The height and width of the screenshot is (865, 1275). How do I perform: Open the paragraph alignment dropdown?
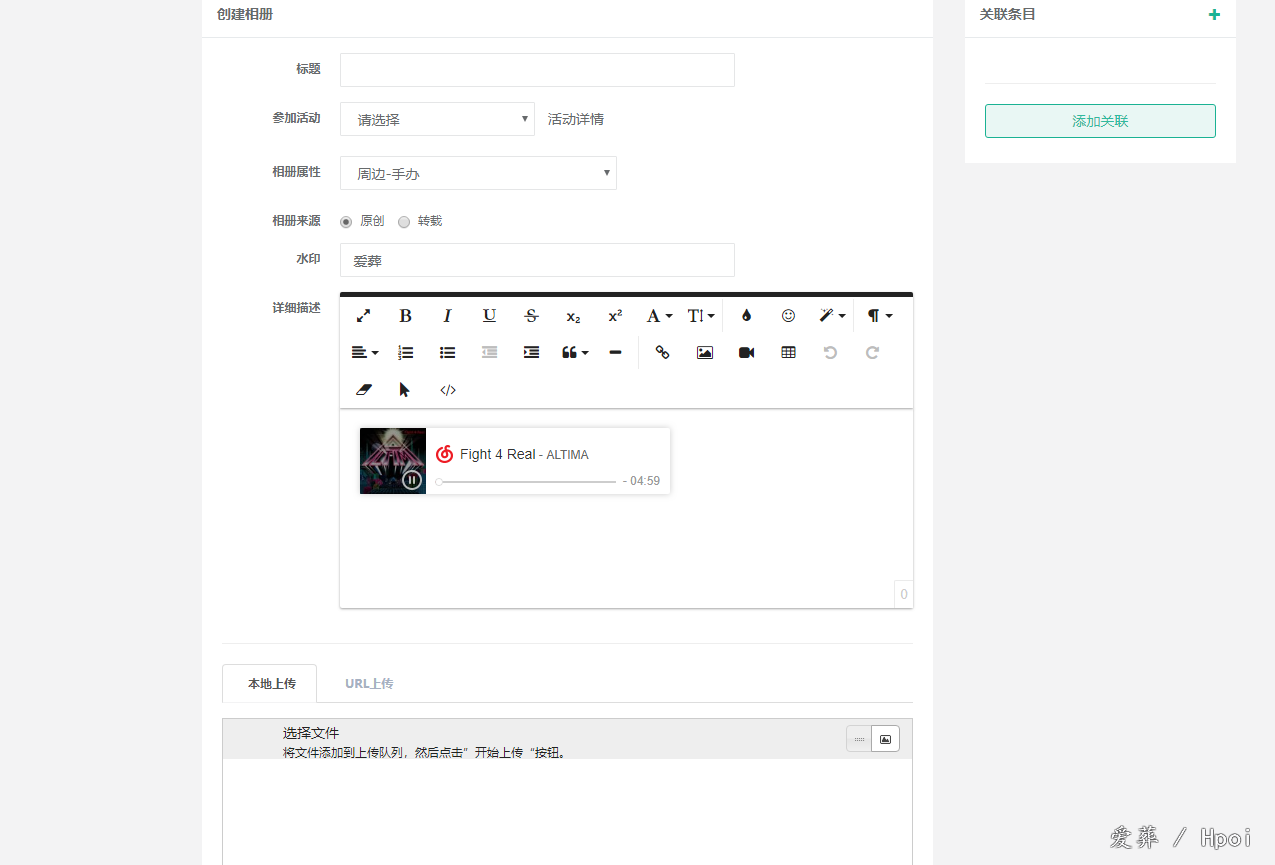pos(364,352)
